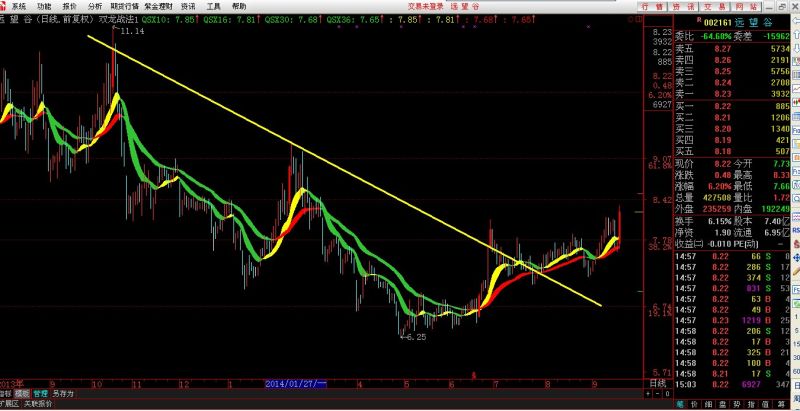Click the 双龙战法1 indicator name label

[118, 19]
